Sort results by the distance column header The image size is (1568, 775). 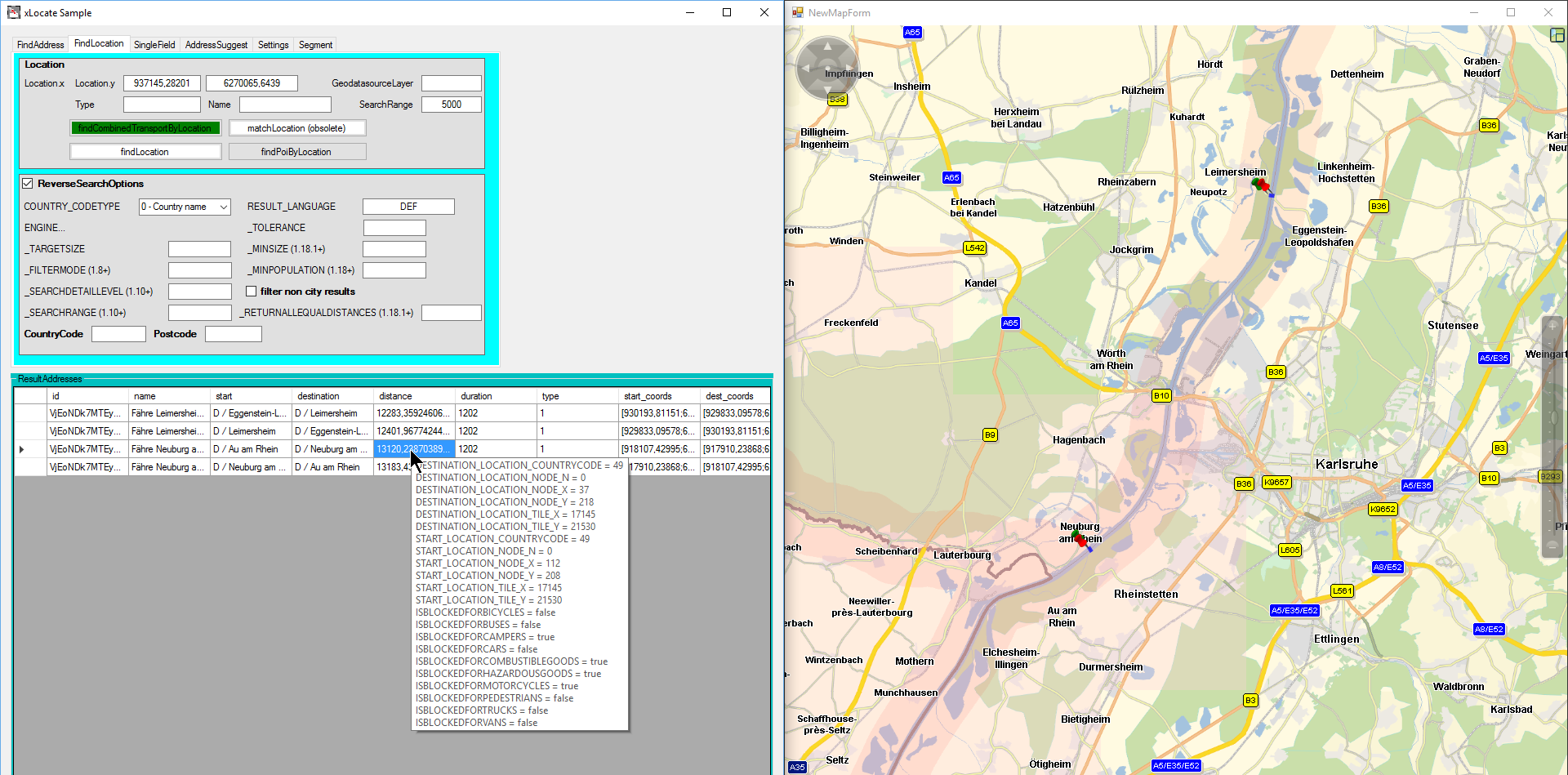click(x=414, y=396)
